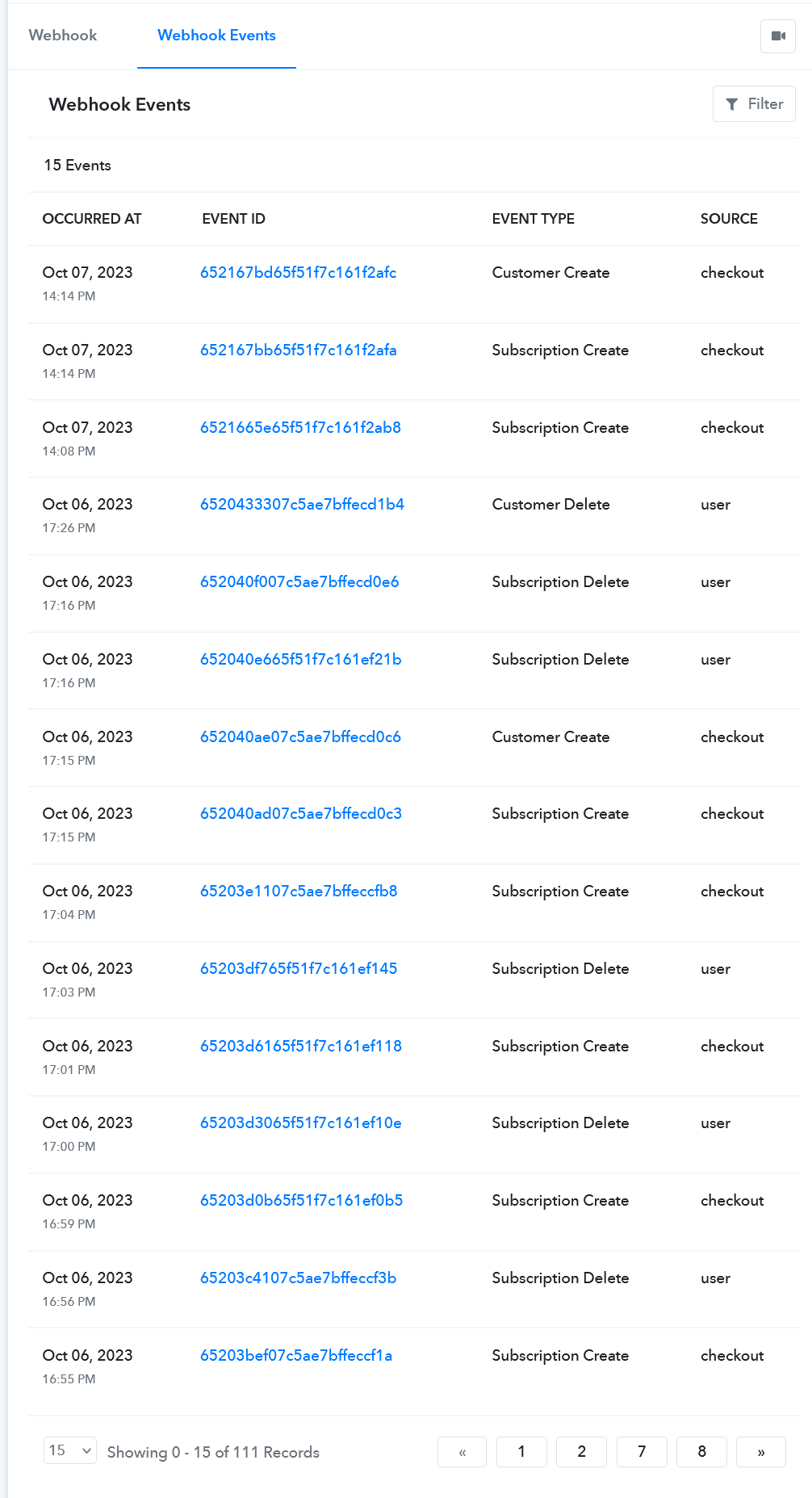
Task: Go to previous pages with « arrow
Action: (462, 1452)
